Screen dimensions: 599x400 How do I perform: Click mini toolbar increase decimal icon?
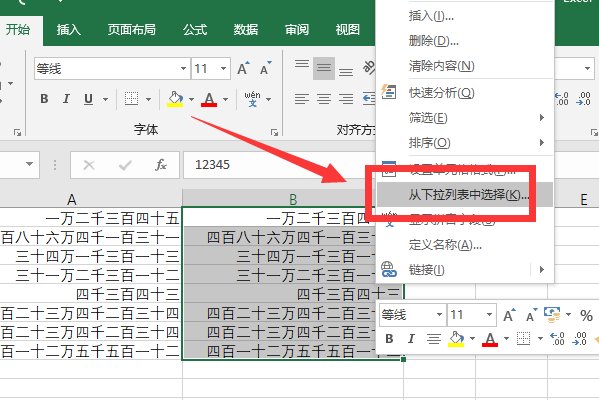557,338
